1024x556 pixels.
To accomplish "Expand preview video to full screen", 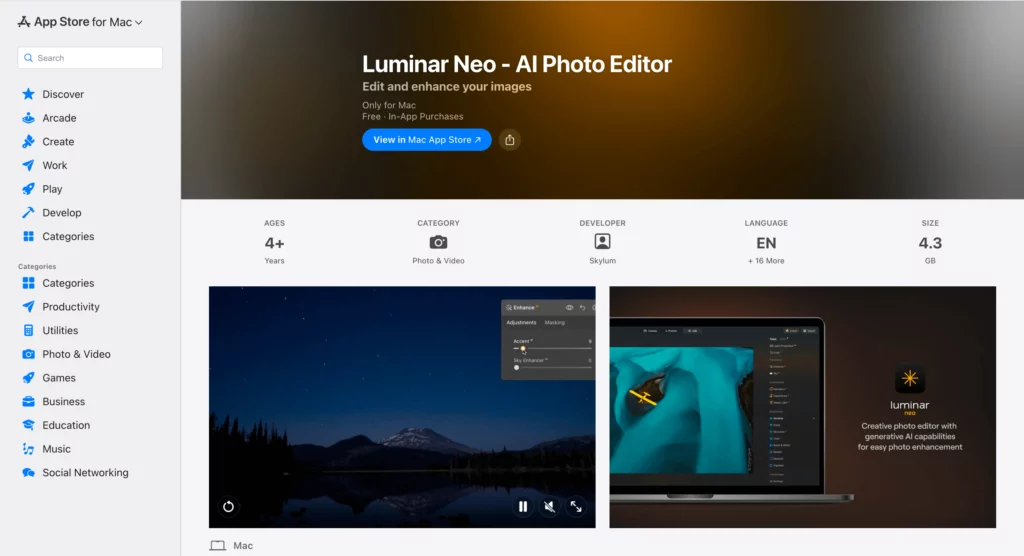I will click(x=576, y=506).
